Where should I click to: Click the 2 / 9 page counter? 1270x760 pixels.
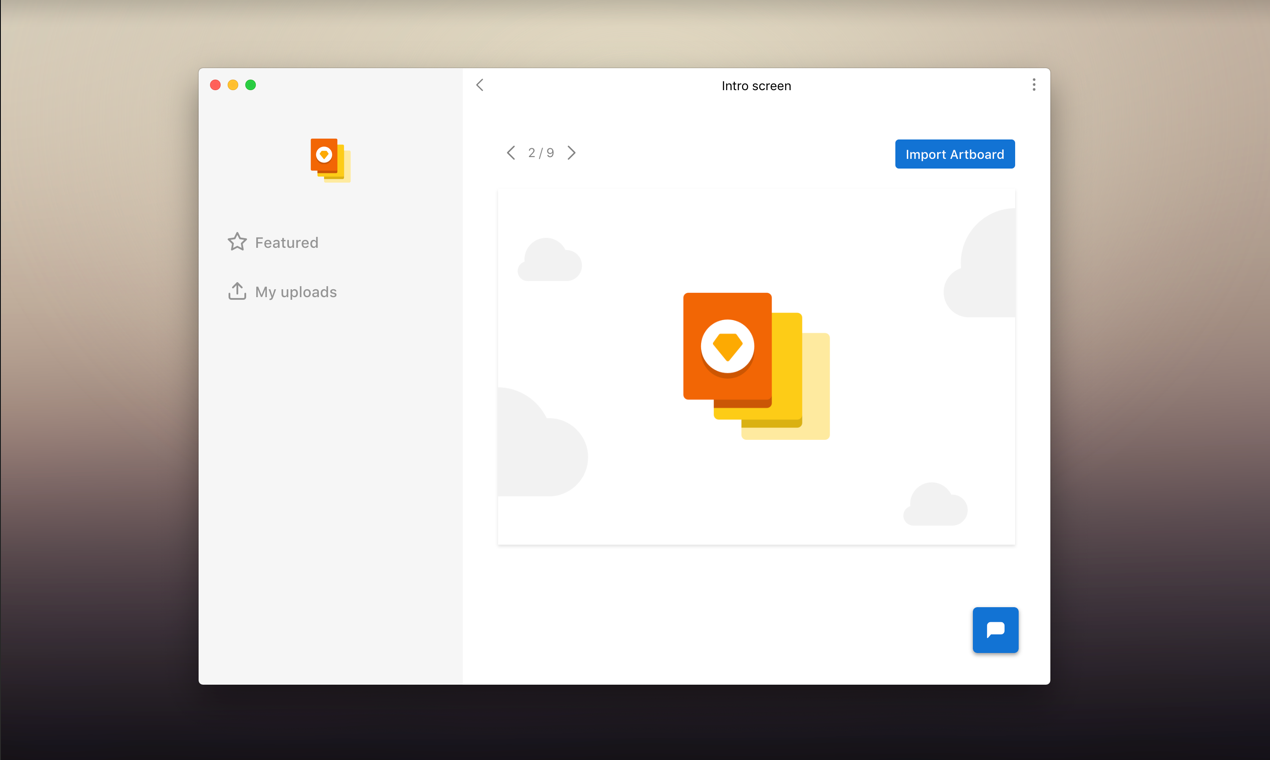tap(541, 153)
